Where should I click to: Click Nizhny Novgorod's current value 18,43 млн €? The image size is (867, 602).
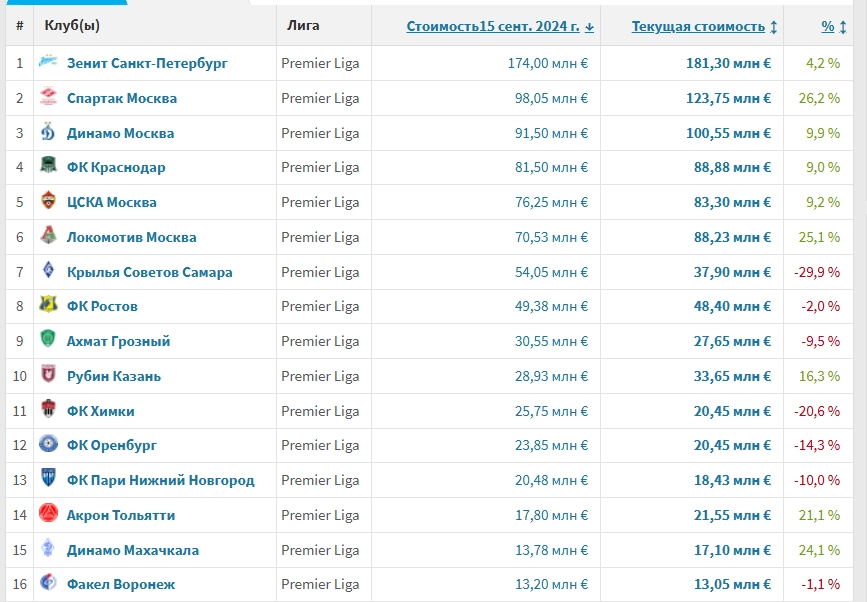click(x=733, y=480)
